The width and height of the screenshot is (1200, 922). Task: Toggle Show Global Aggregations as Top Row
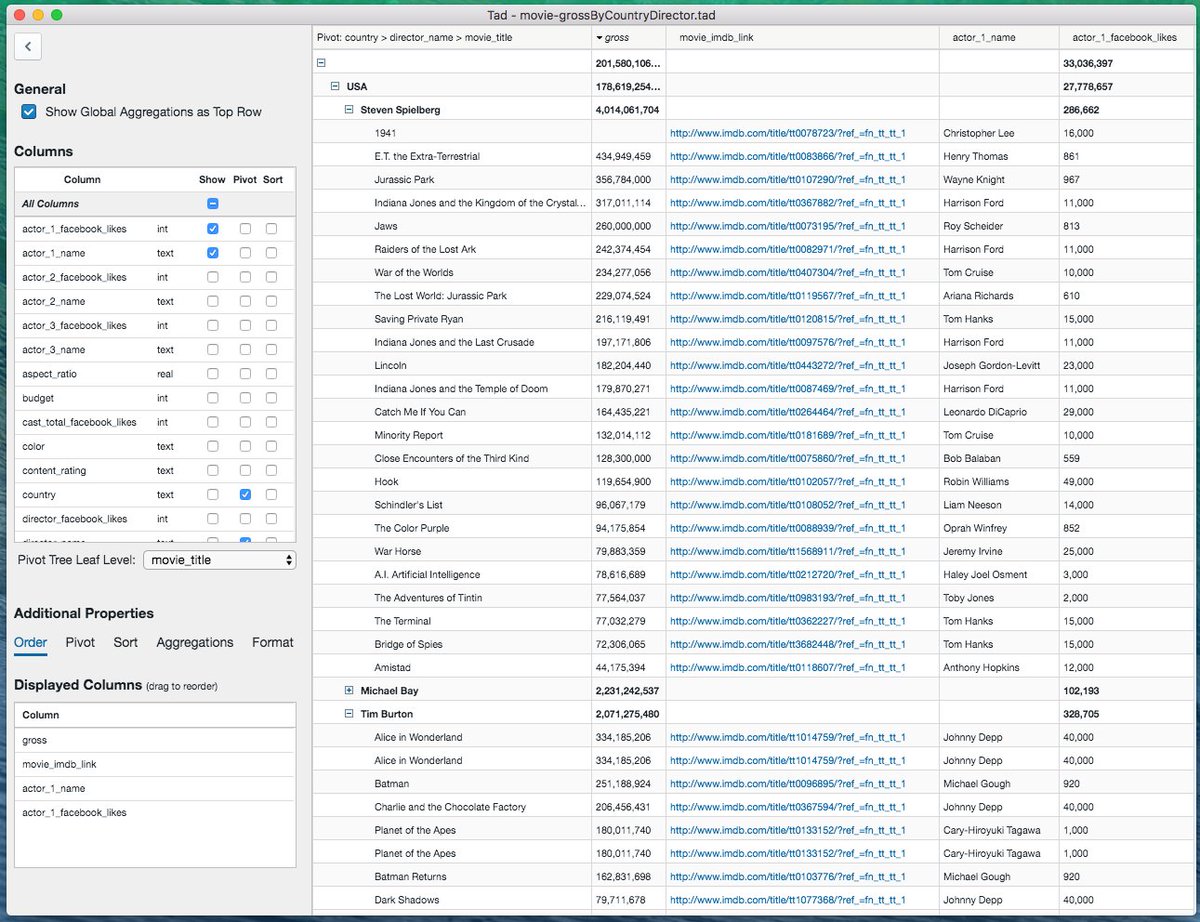point(29,112)
